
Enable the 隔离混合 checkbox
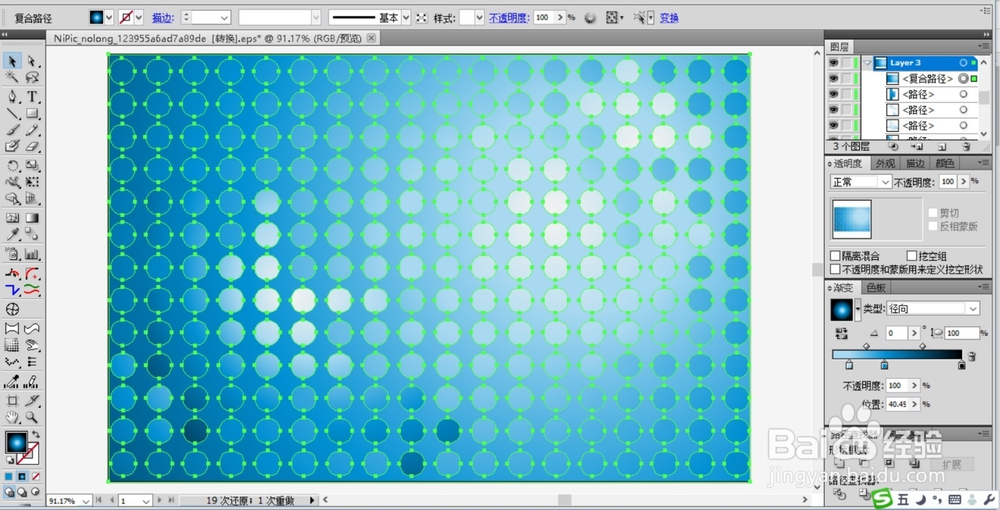coord(835,256)
